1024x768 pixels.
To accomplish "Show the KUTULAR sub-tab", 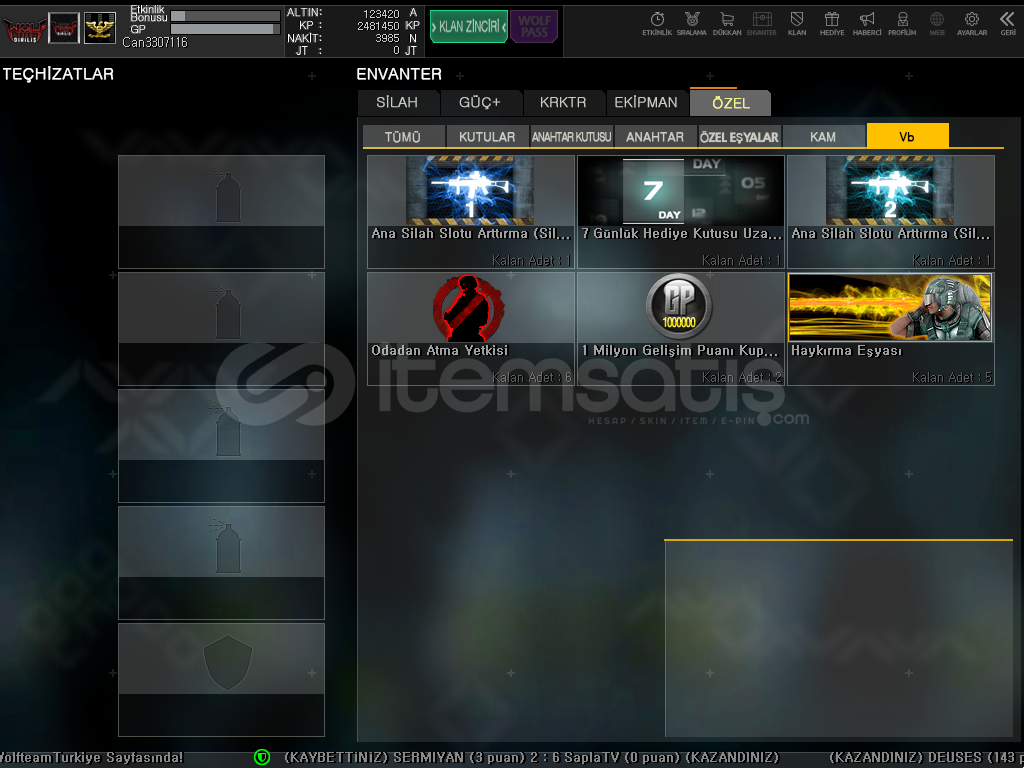I will 487,136.
